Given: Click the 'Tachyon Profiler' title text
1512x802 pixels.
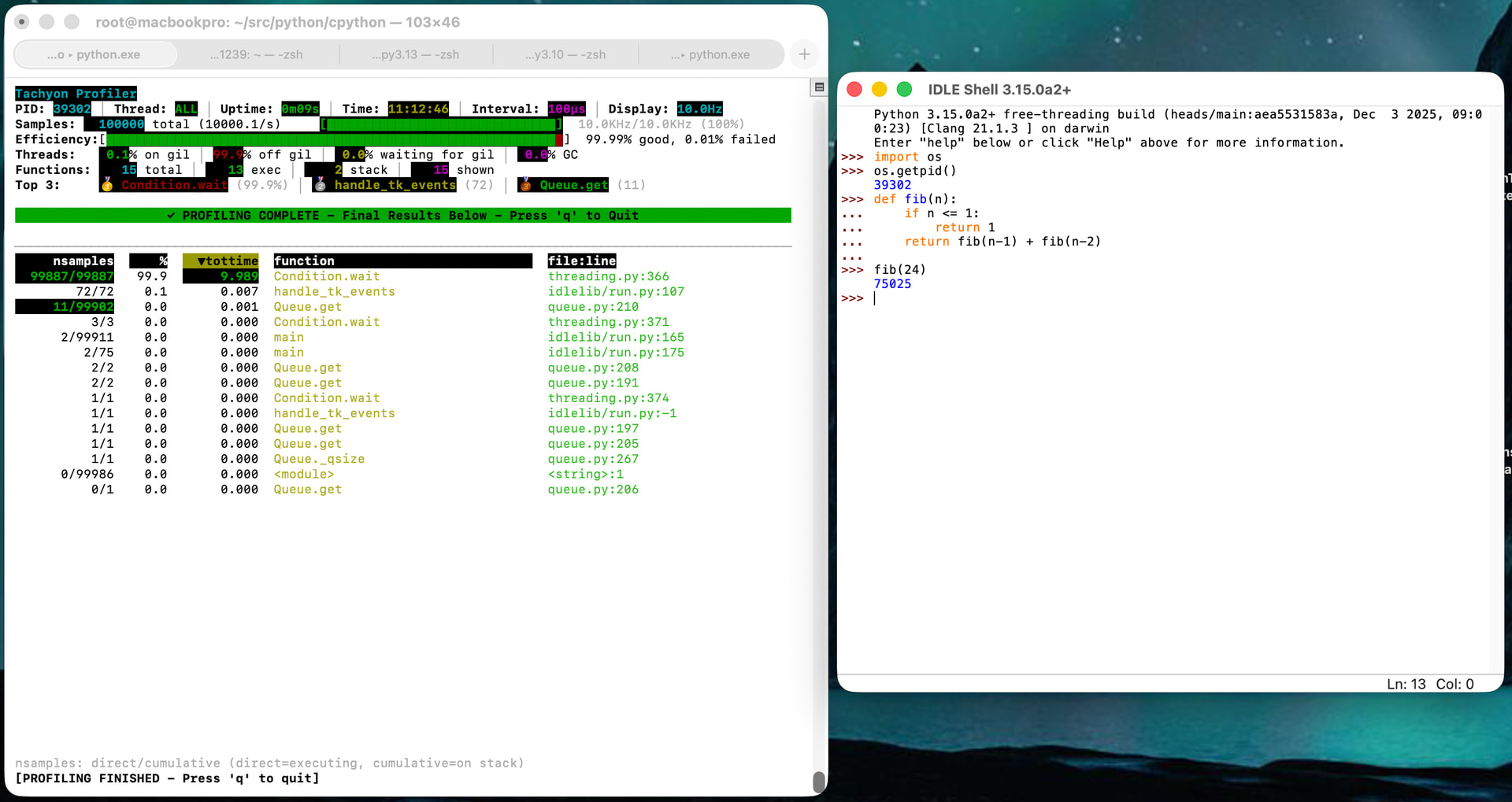Looking at the screenshot, I should pos(76,94).
